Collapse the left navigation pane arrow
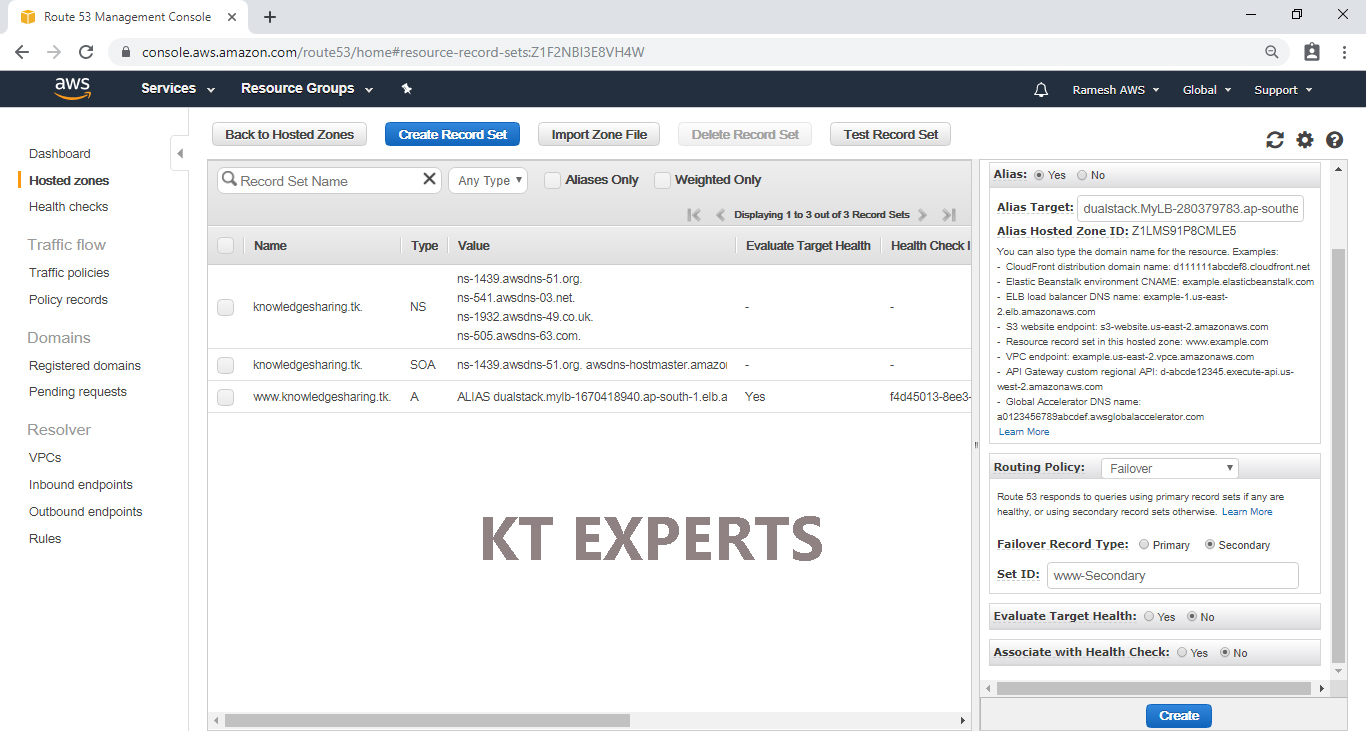This screenshot has width=1366, height=736. point(179,153)
